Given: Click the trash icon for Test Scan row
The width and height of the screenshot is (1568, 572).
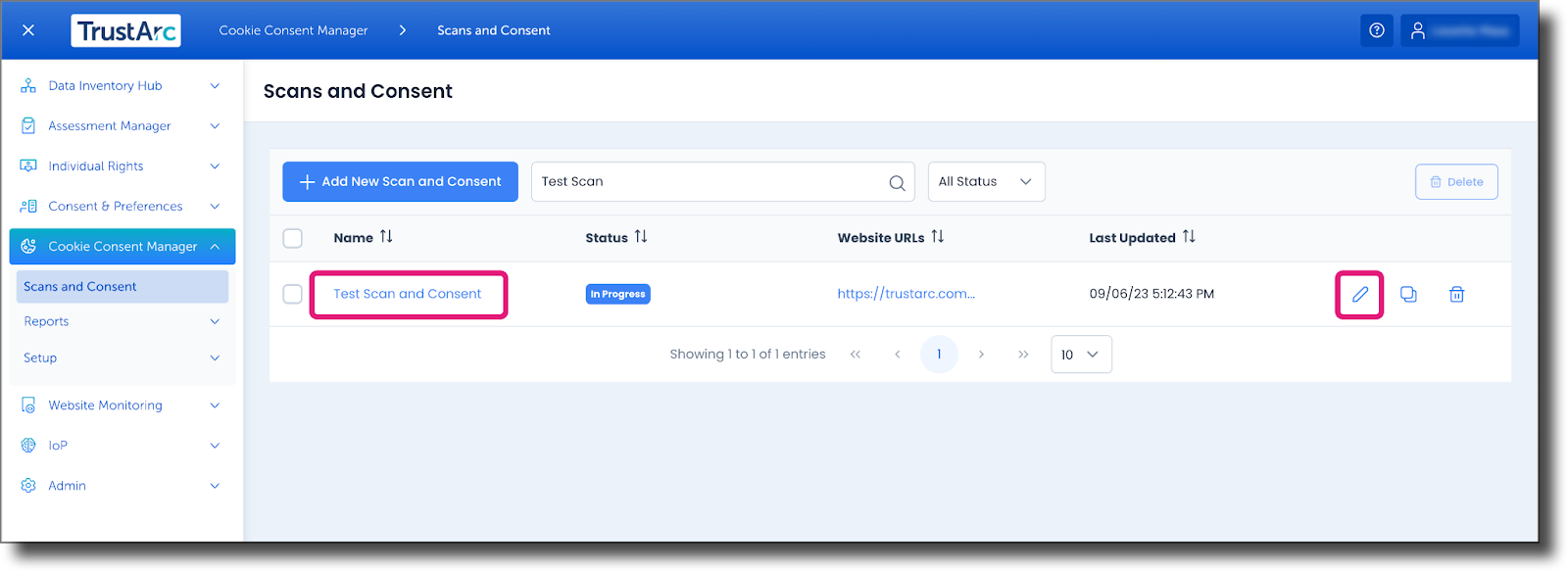Looking at the screenshot, I should pyautogui.click(x=1456, y=295).
